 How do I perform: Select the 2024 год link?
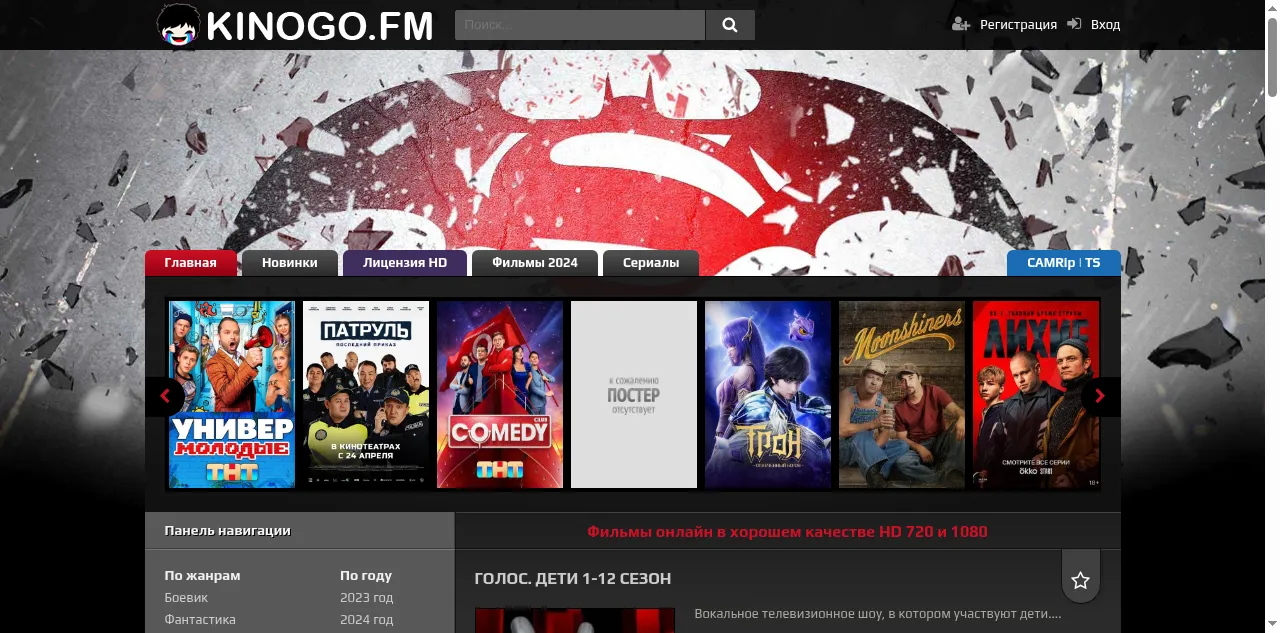[366, 620]
